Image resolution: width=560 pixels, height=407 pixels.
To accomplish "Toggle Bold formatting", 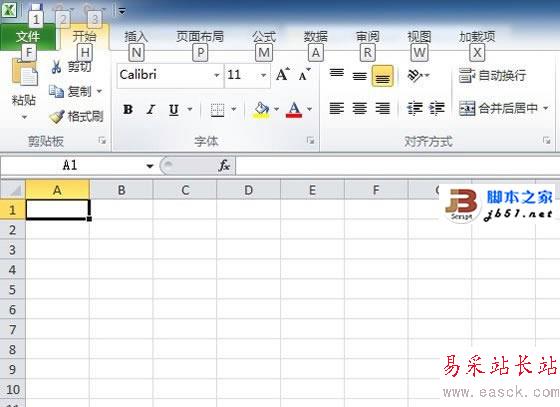I will tap(128, 110).
